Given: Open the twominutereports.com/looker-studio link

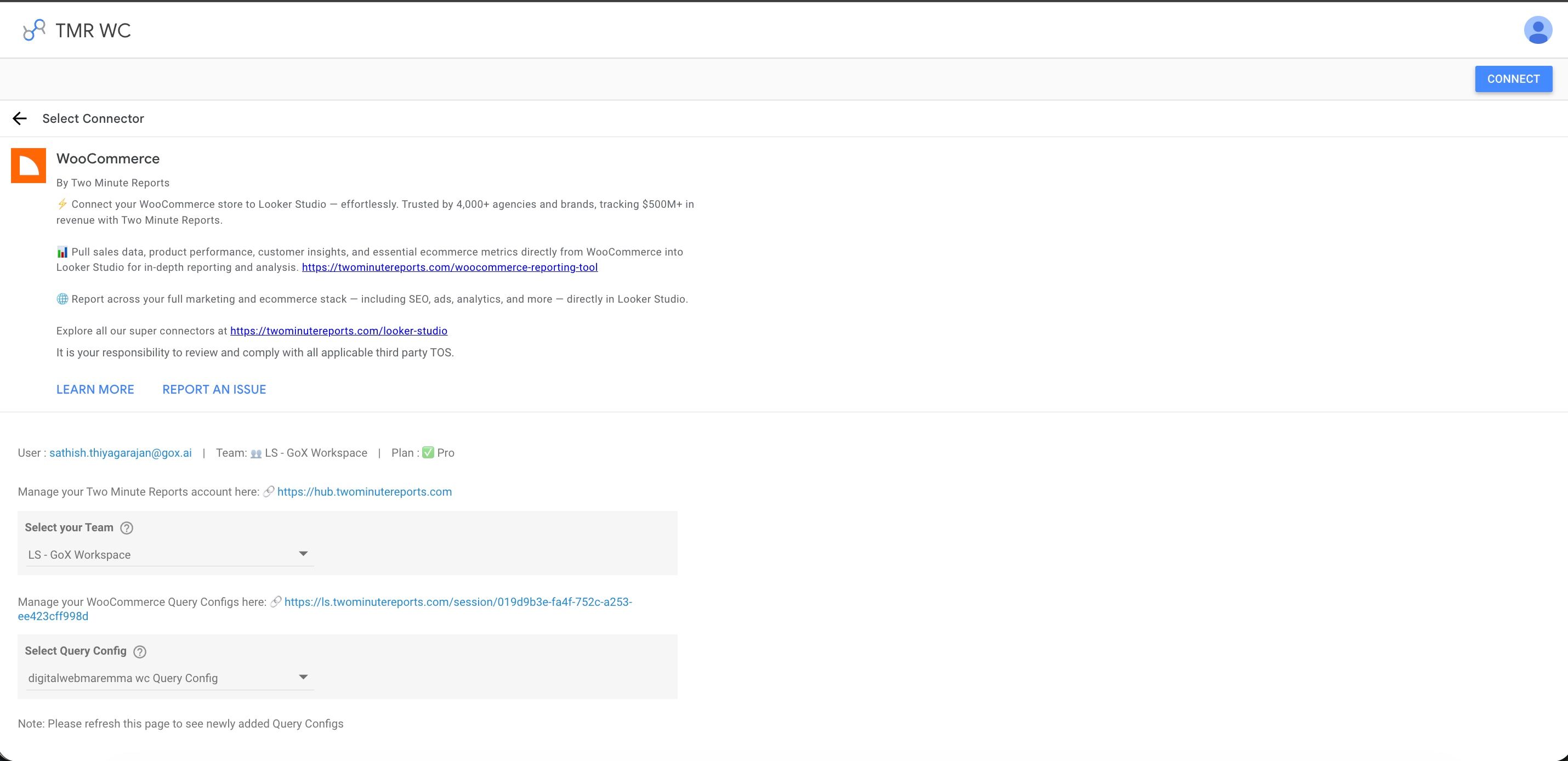Looking at the screenshot, I should click(x=338, y=331).
